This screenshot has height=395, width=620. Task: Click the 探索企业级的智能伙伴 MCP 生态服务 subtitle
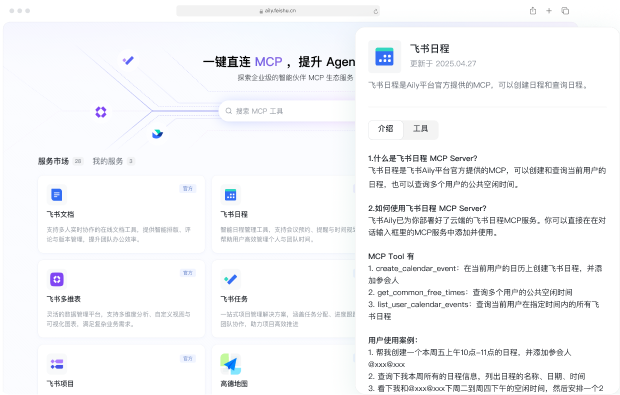295,77
